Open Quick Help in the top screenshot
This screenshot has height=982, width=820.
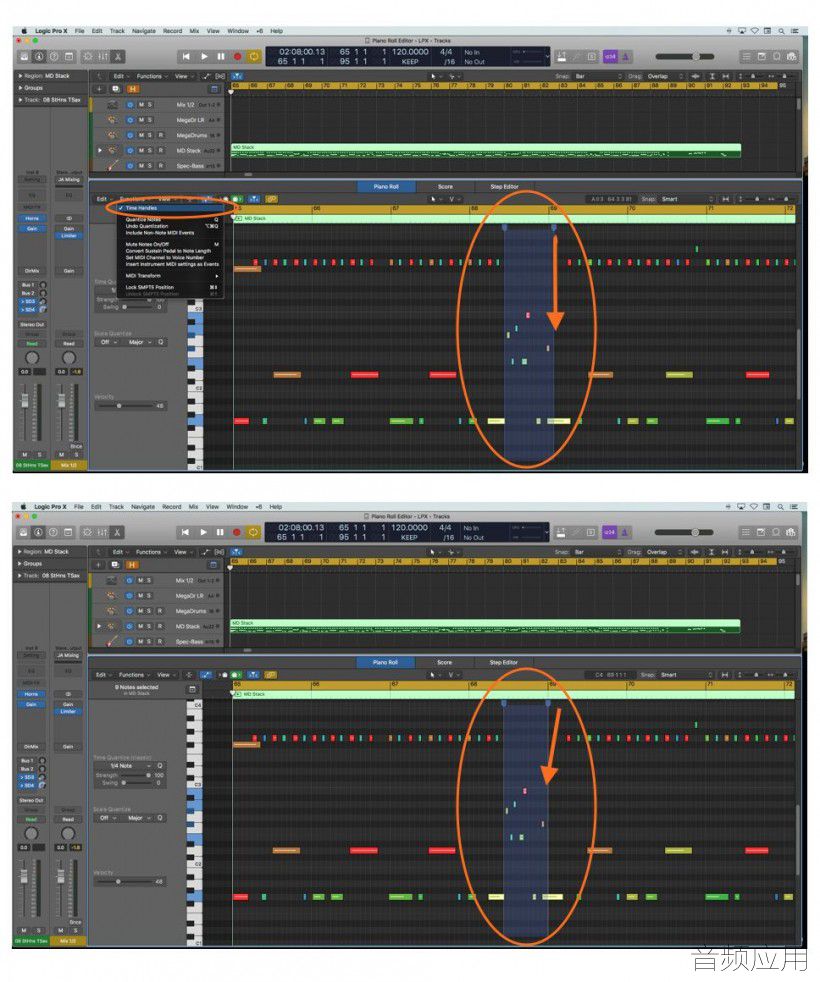click(54, 56)
